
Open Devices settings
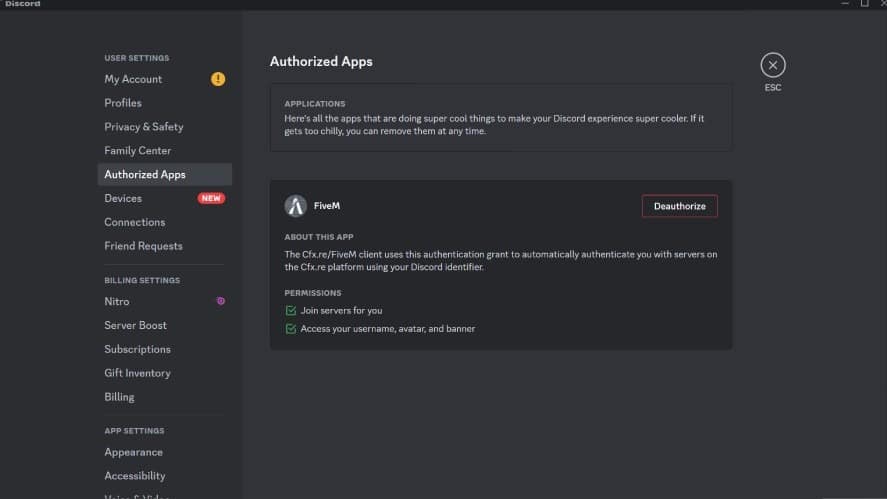coord(165,199)
